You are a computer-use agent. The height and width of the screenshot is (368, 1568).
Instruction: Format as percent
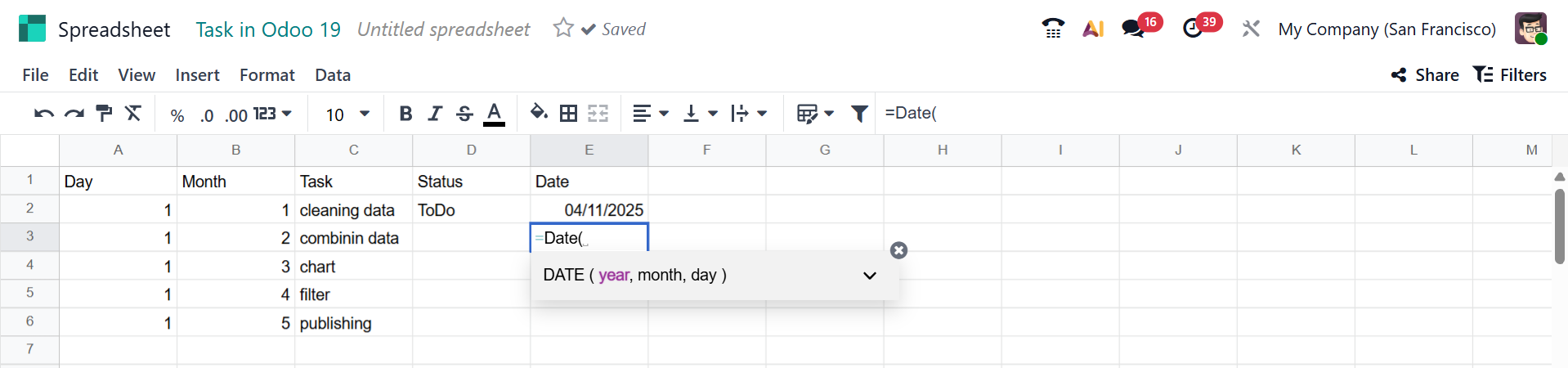(x=177, y=115)
